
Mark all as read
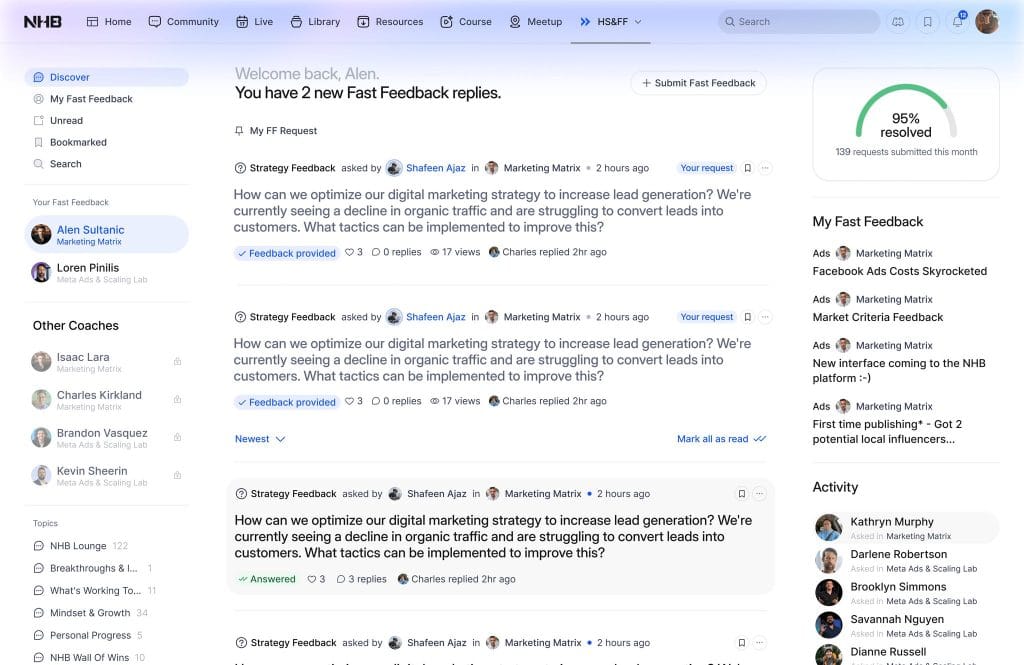pyautogui.click(x=720, y=439)
